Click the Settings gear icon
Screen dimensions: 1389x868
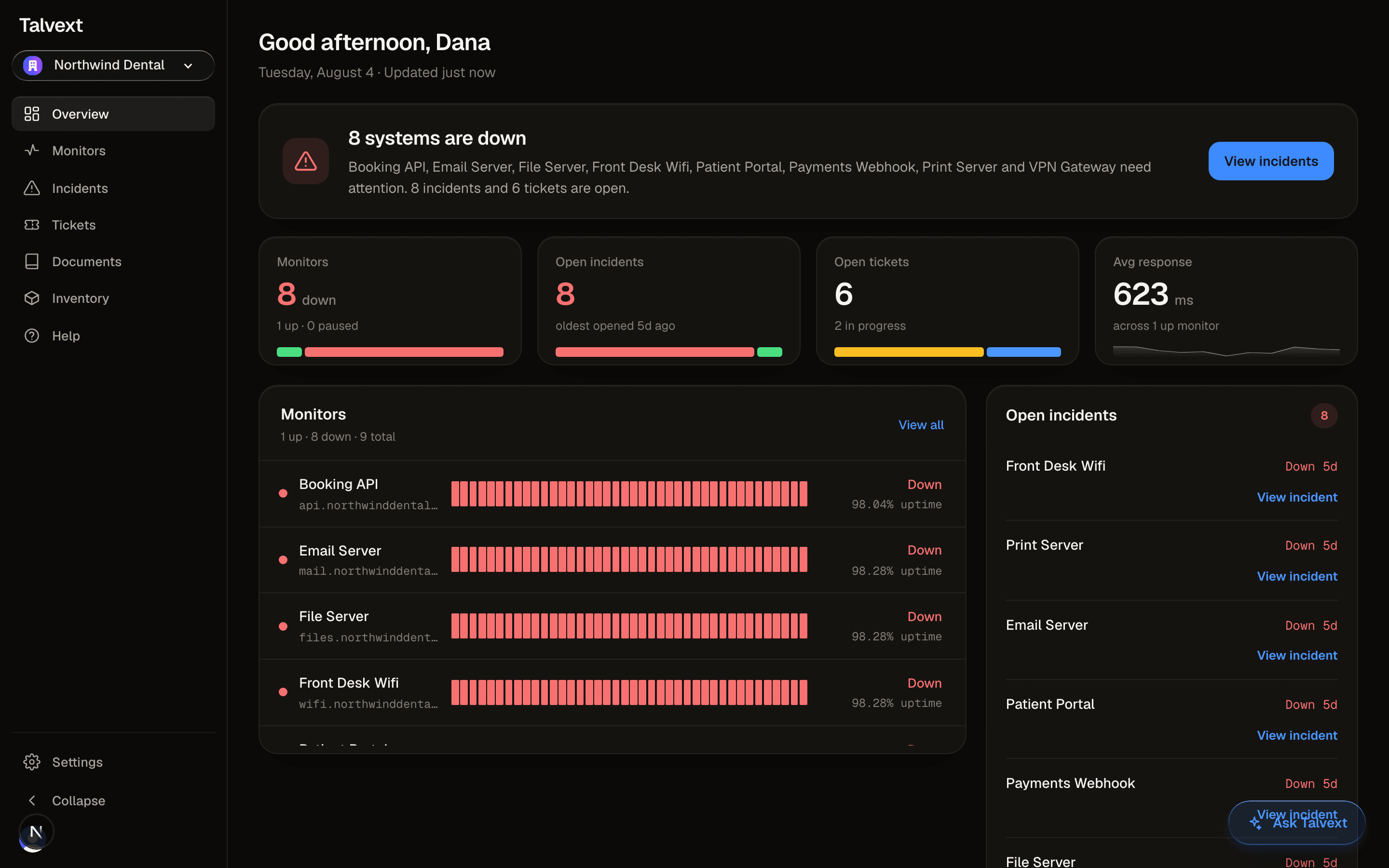click(31, 762)
